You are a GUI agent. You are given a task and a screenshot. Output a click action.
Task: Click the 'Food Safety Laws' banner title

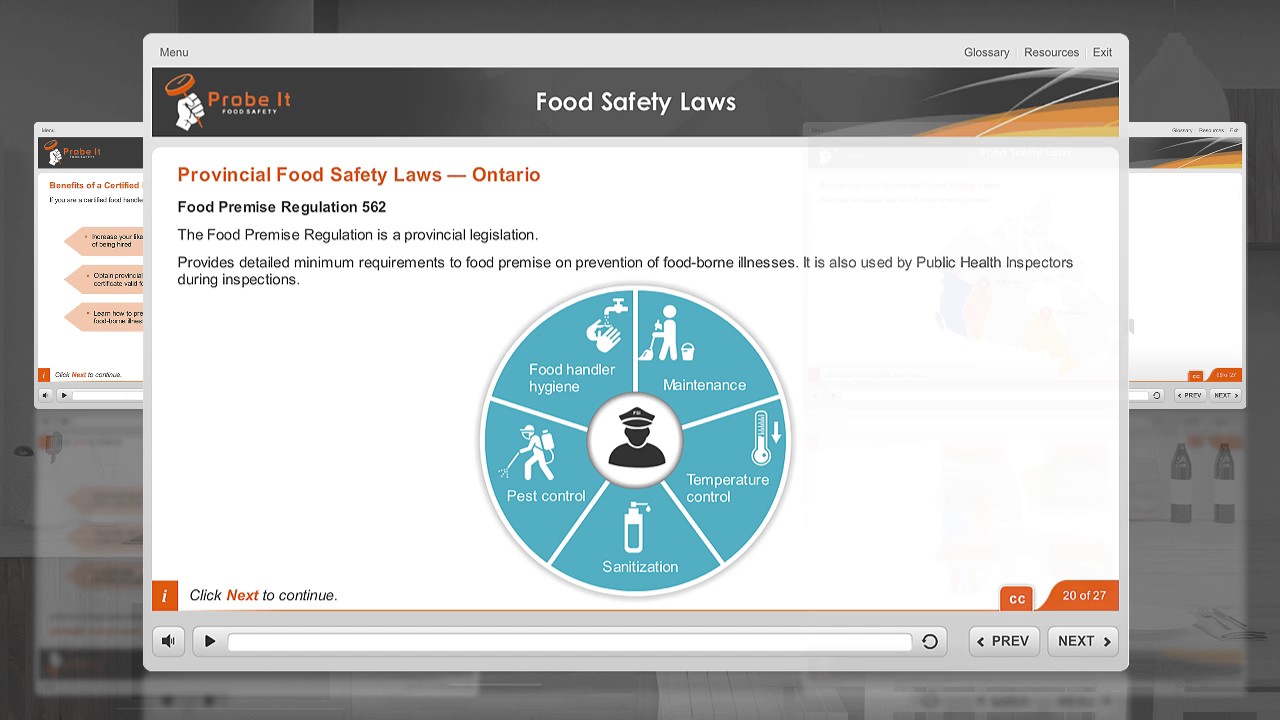coord(636,102)
